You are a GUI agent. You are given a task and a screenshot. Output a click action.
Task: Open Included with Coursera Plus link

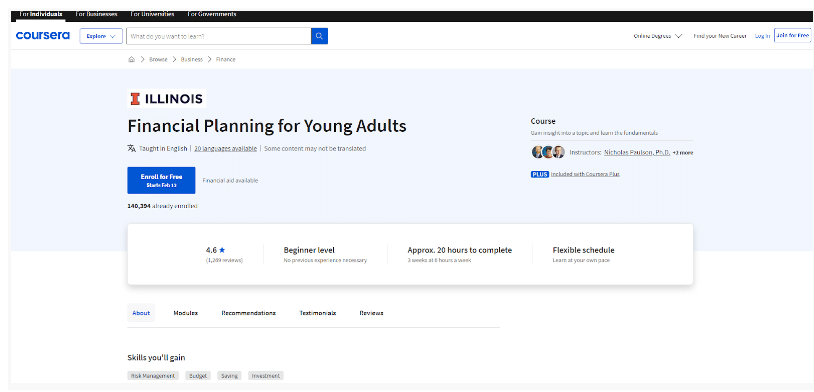pos(585,174)
